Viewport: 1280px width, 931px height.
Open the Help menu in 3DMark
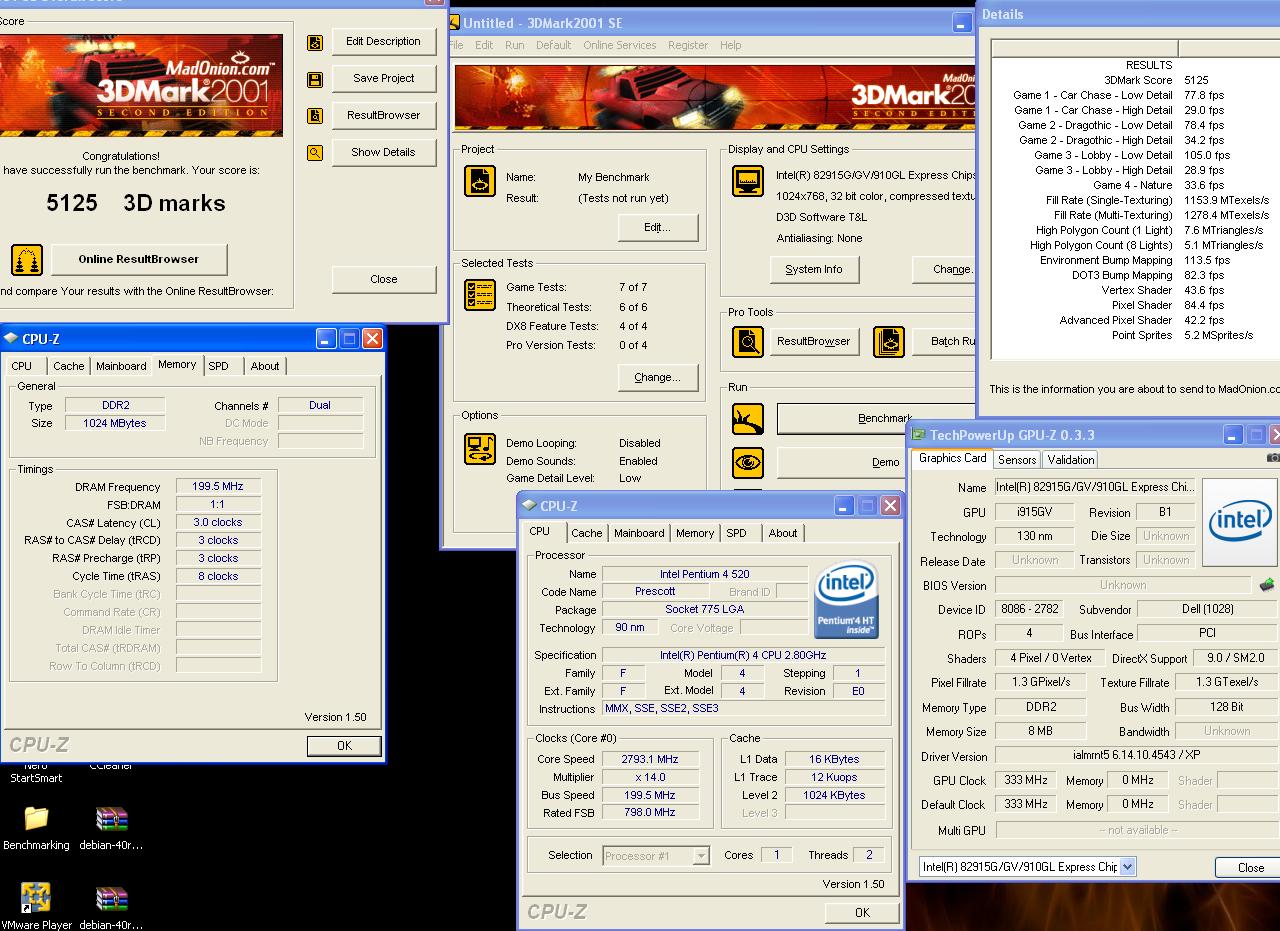(731, 45)
